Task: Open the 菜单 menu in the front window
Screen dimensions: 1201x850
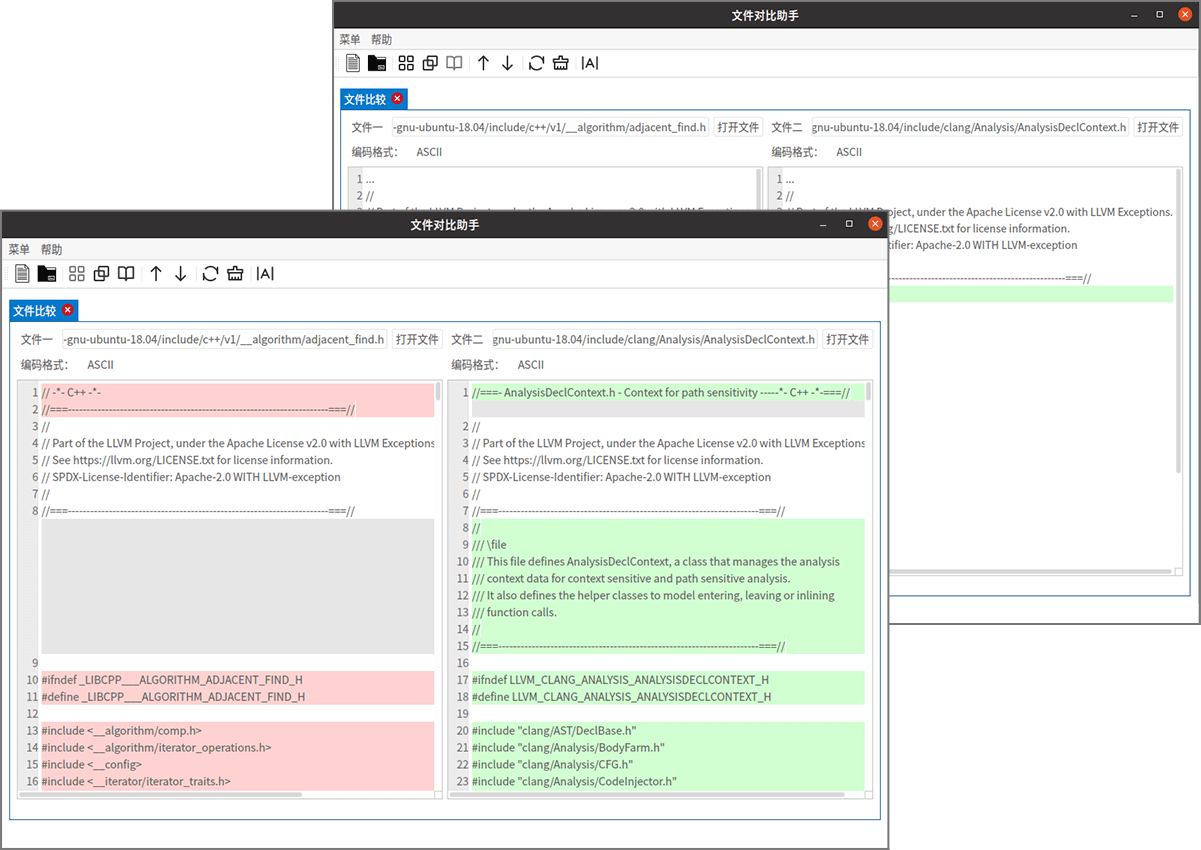Action: click(x=19, y=250)
